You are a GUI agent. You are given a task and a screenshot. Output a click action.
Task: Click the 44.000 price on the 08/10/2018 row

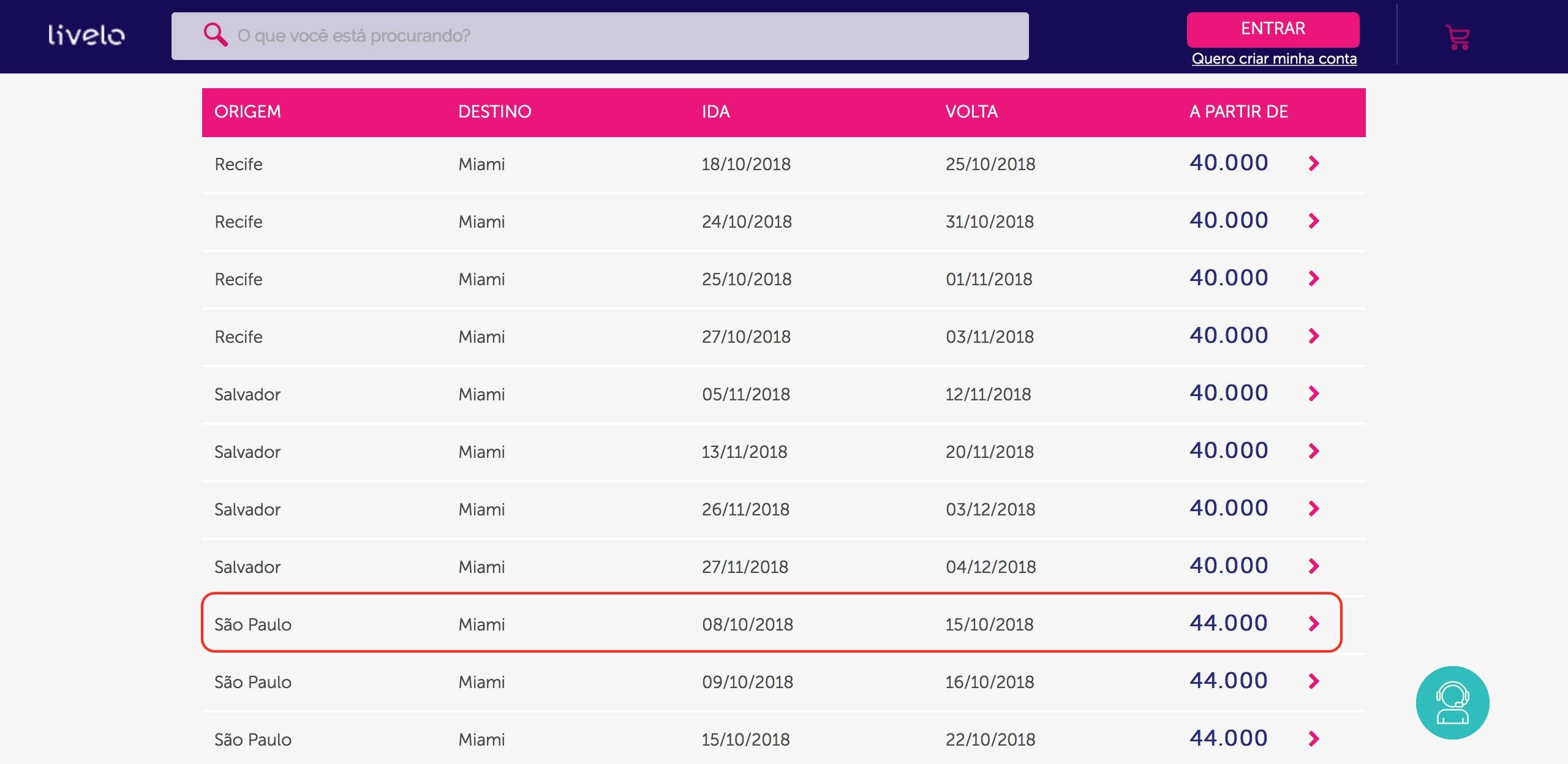point(1229,623)
